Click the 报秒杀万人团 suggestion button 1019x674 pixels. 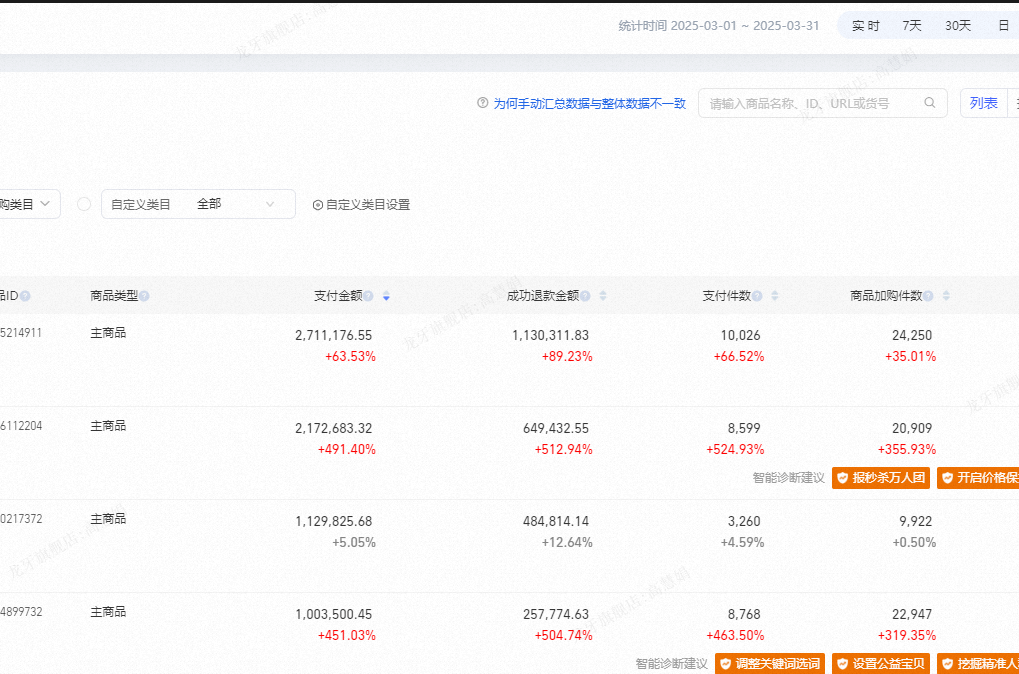pos(881,478)
